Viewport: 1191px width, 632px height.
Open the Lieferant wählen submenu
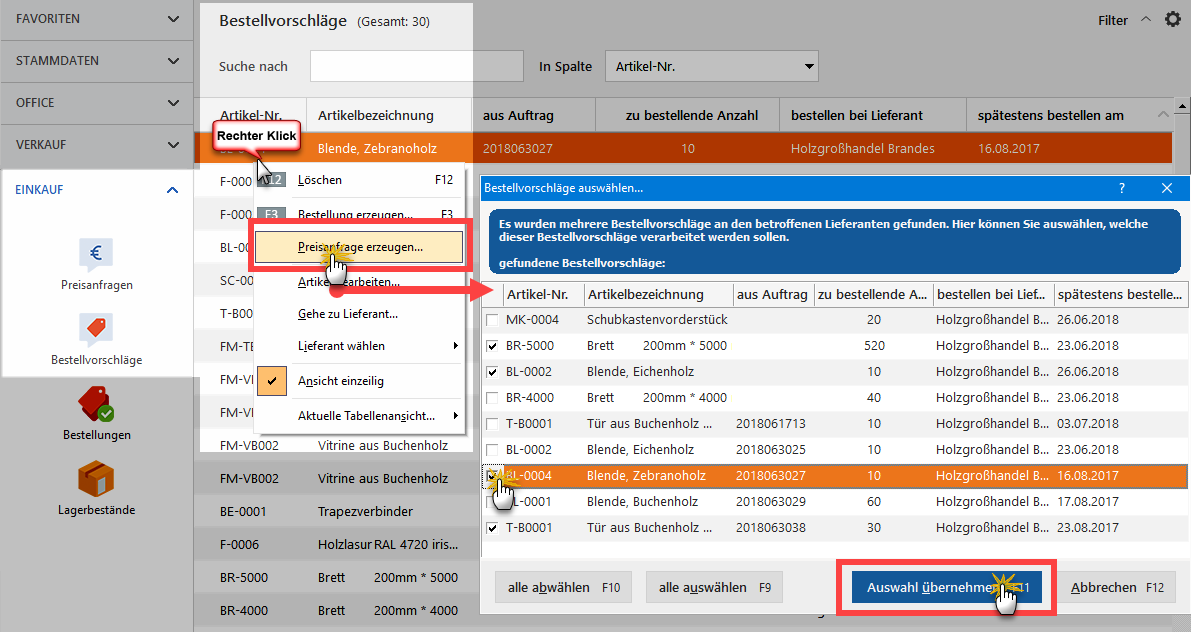(359, 346)
